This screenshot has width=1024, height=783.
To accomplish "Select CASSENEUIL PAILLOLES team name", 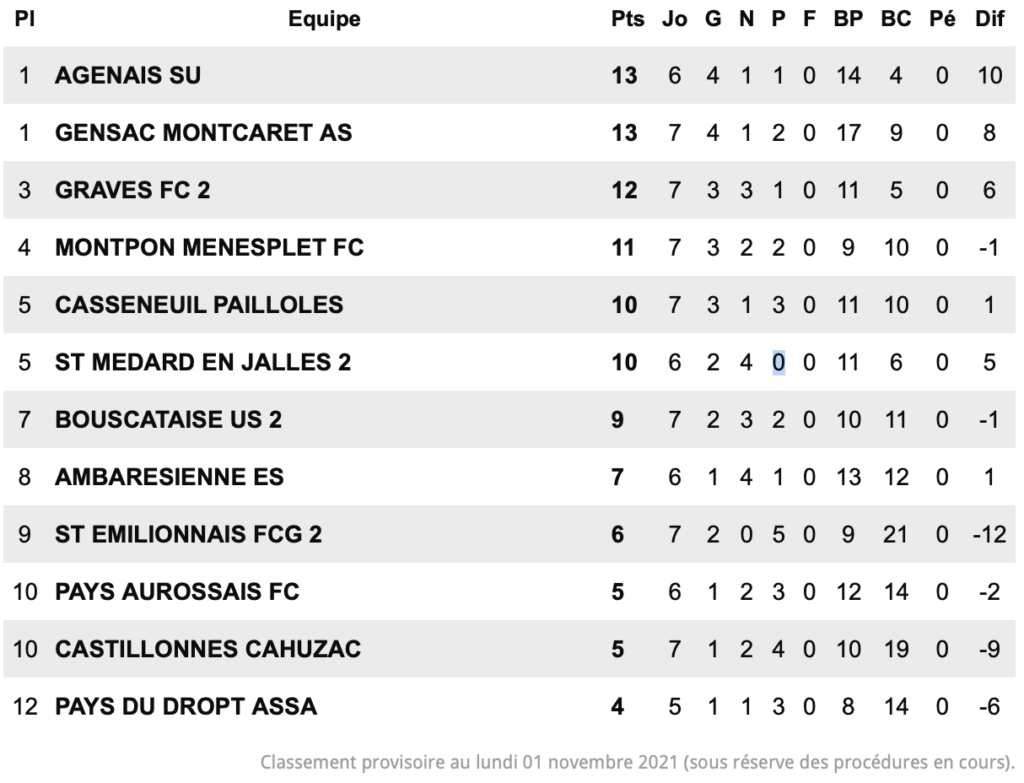I will coord(199,305).
